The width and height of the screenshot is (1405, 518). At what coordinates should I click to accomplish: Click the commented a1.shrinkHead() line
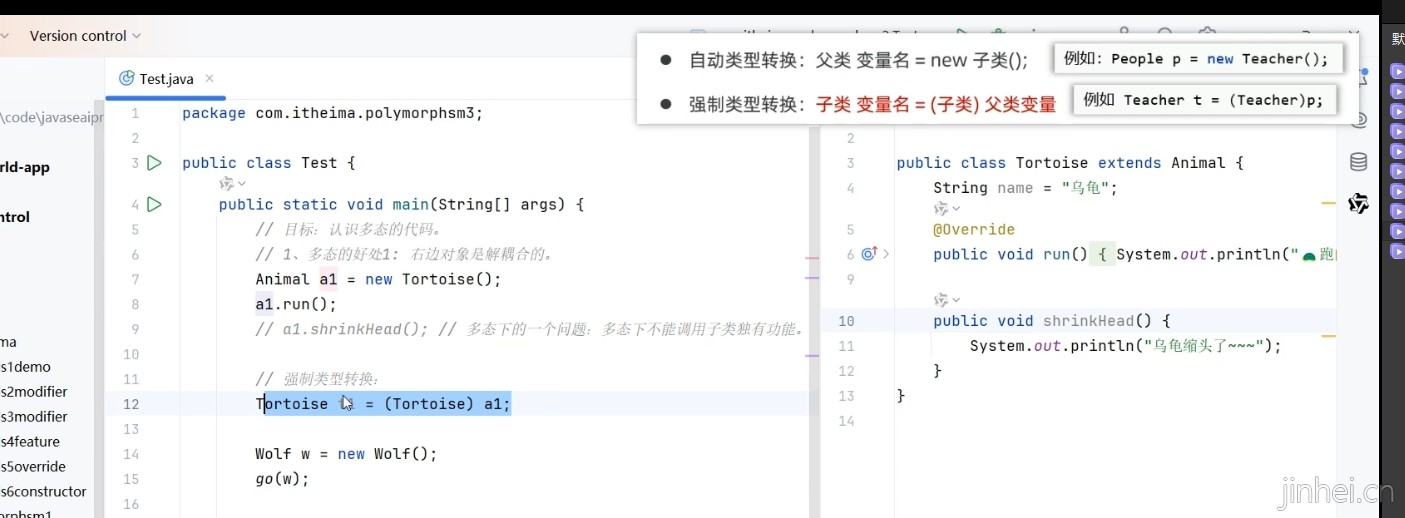[x=530, y=329]
